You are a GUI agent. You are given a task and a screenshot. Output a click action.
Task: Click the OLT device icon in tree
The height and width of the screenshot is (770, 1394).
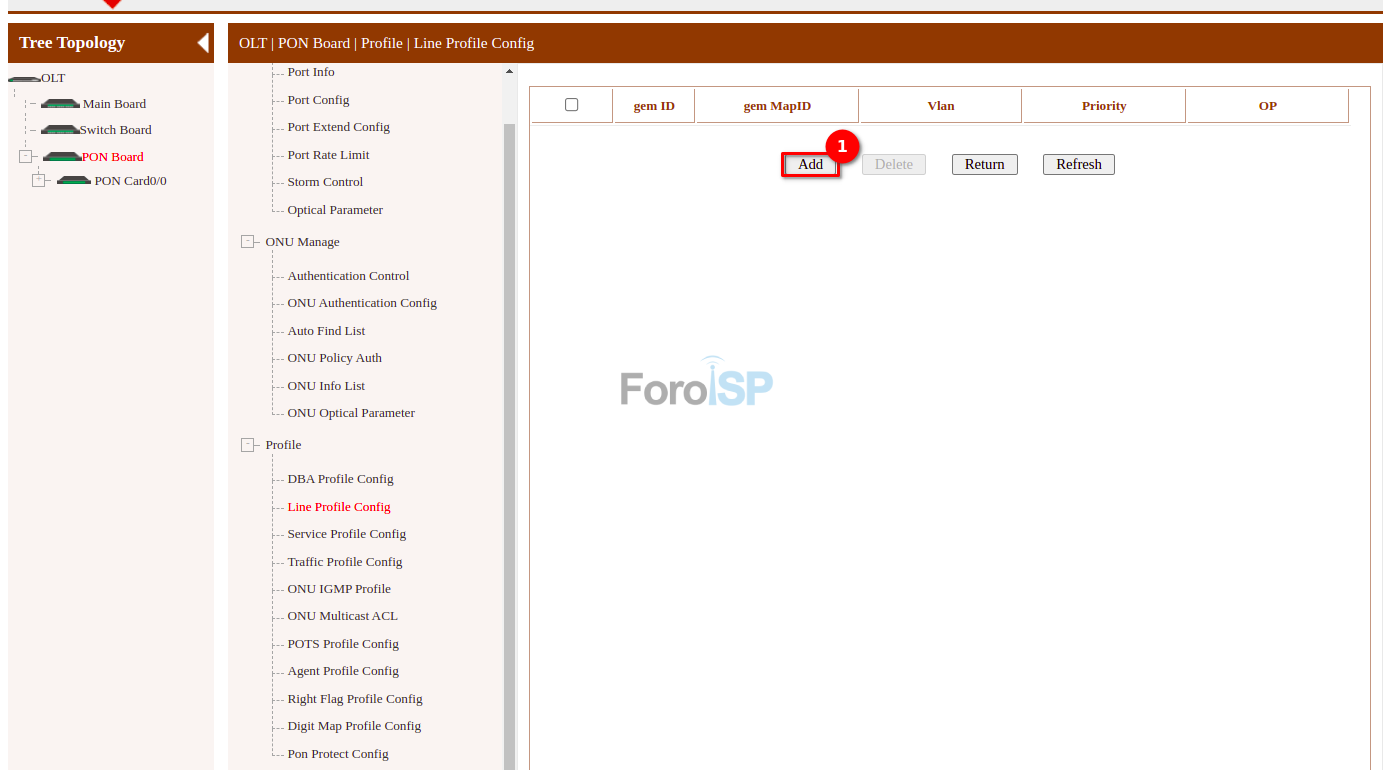click(x=24, y=78)
